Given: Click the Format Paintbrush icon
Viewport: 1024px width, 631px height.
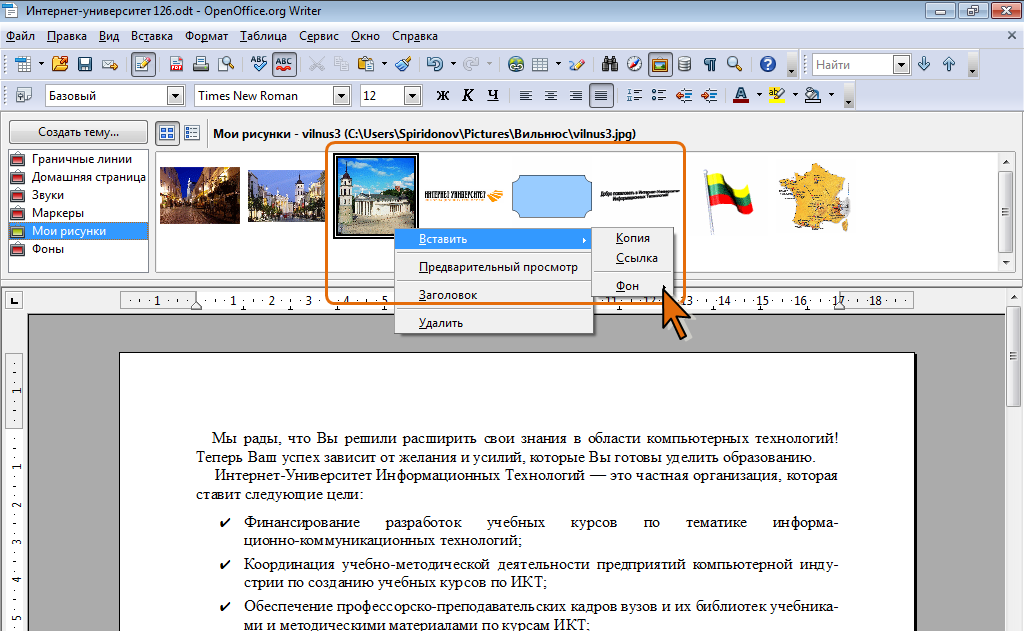Looking at the screenshot, I should point(403,64).
